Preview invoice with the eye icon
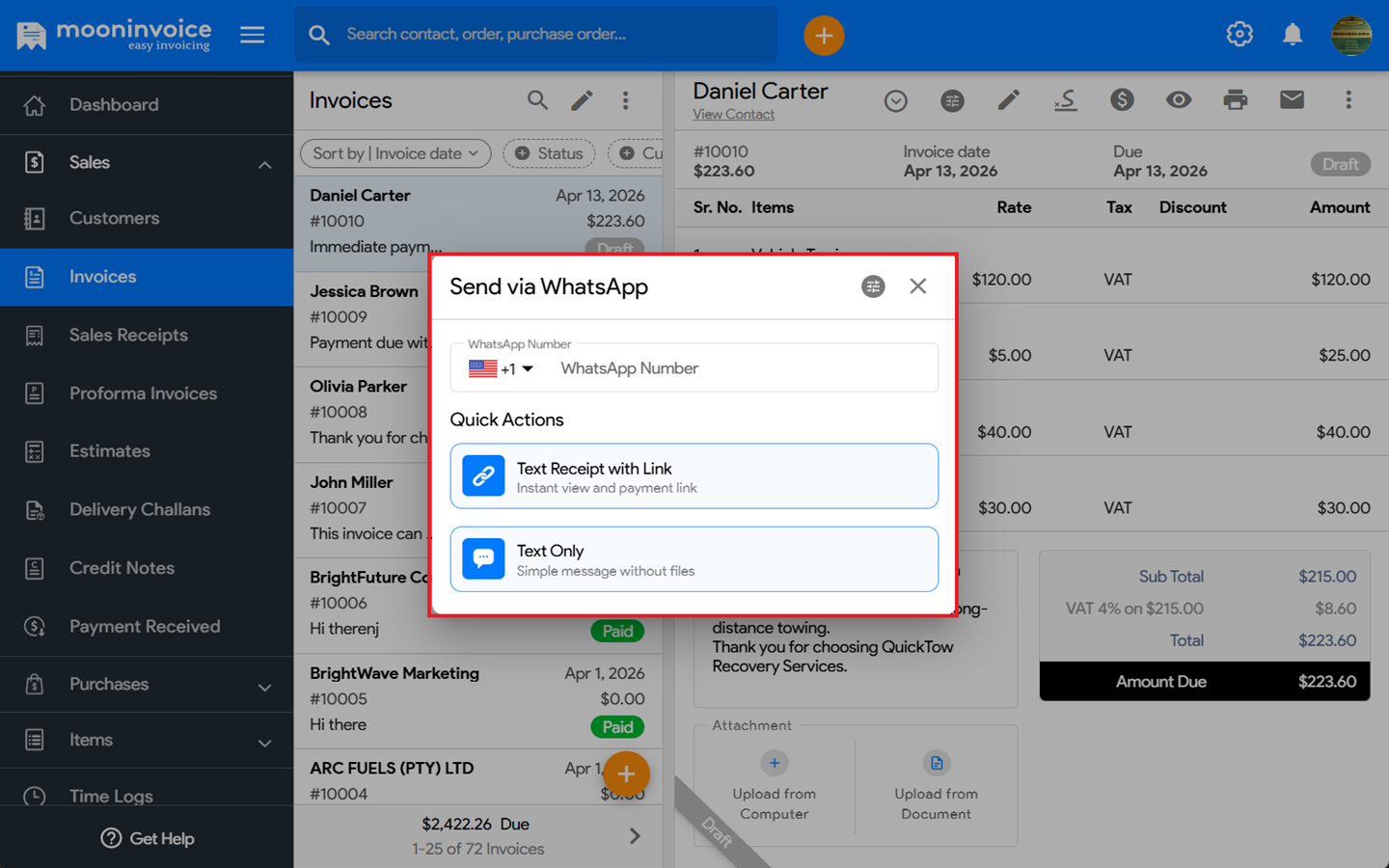This screenshot has width=1389, height=868. pyautogui.click(x=1178, y=100)
